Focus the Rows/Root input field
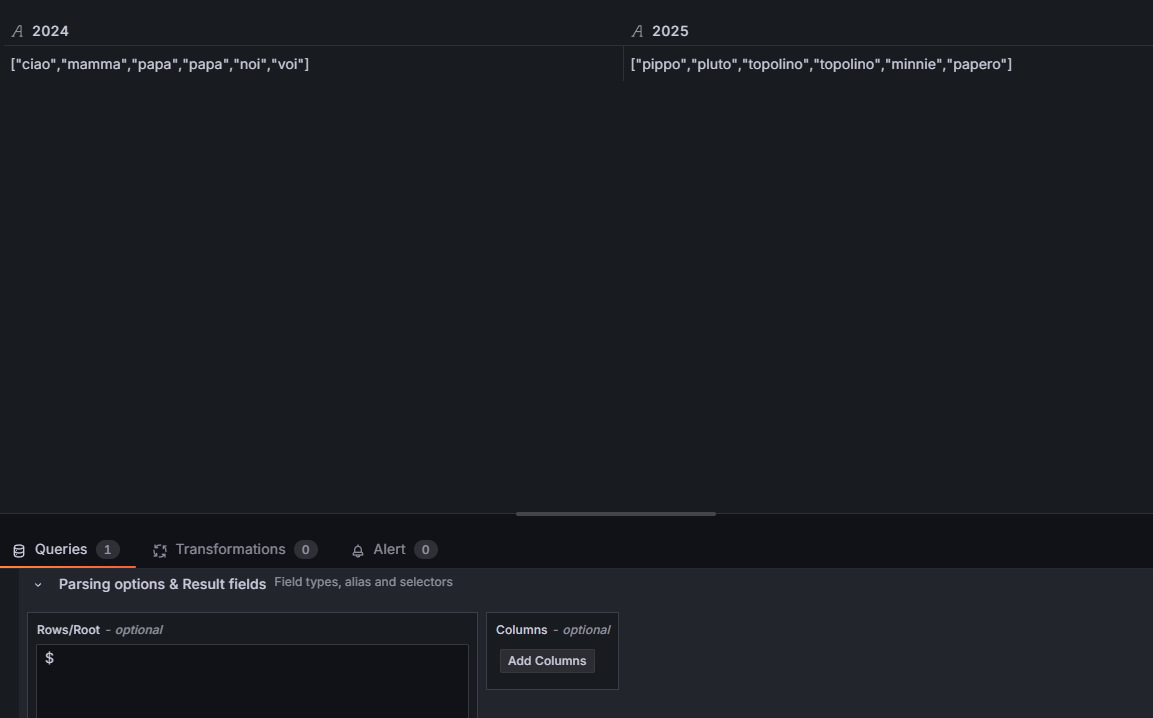 252,681
